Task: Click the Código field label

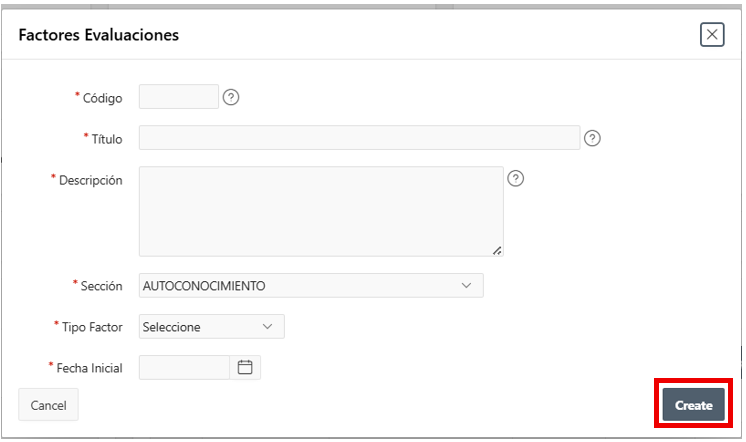Action: pyautogui.click(x=102, y=98)
